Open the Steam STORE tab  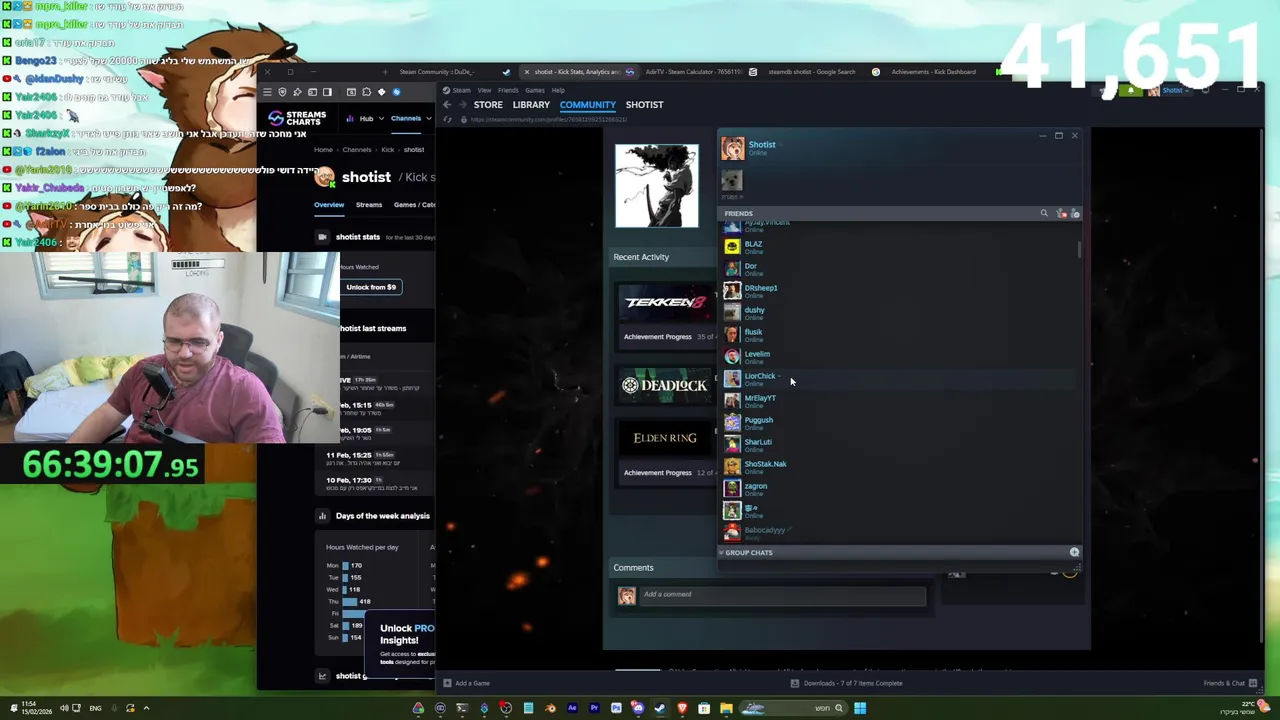(488, 105)
